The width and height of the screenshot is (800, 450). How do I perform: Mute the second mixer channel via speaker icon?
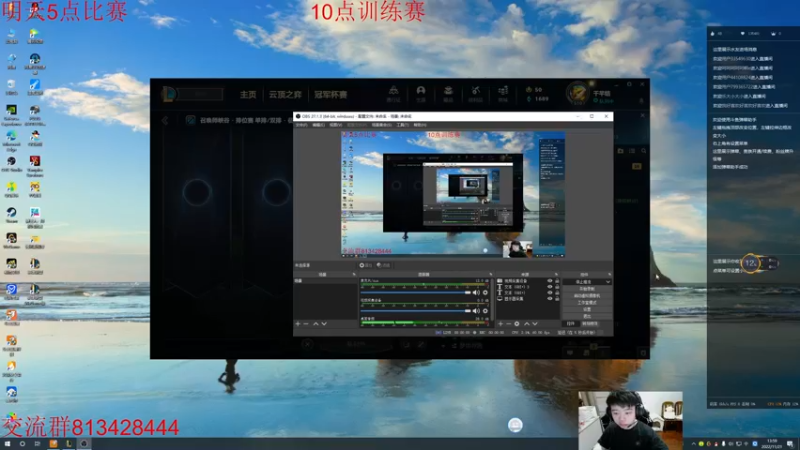pos(476,311)
